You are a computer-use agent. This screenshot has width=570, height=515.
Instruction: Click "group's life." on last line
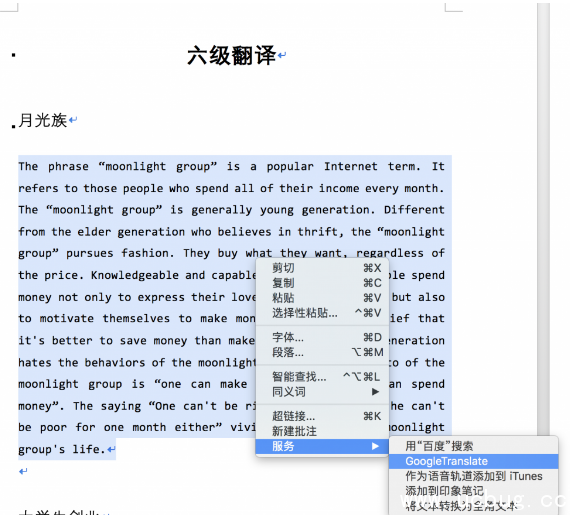click(62, 450)
